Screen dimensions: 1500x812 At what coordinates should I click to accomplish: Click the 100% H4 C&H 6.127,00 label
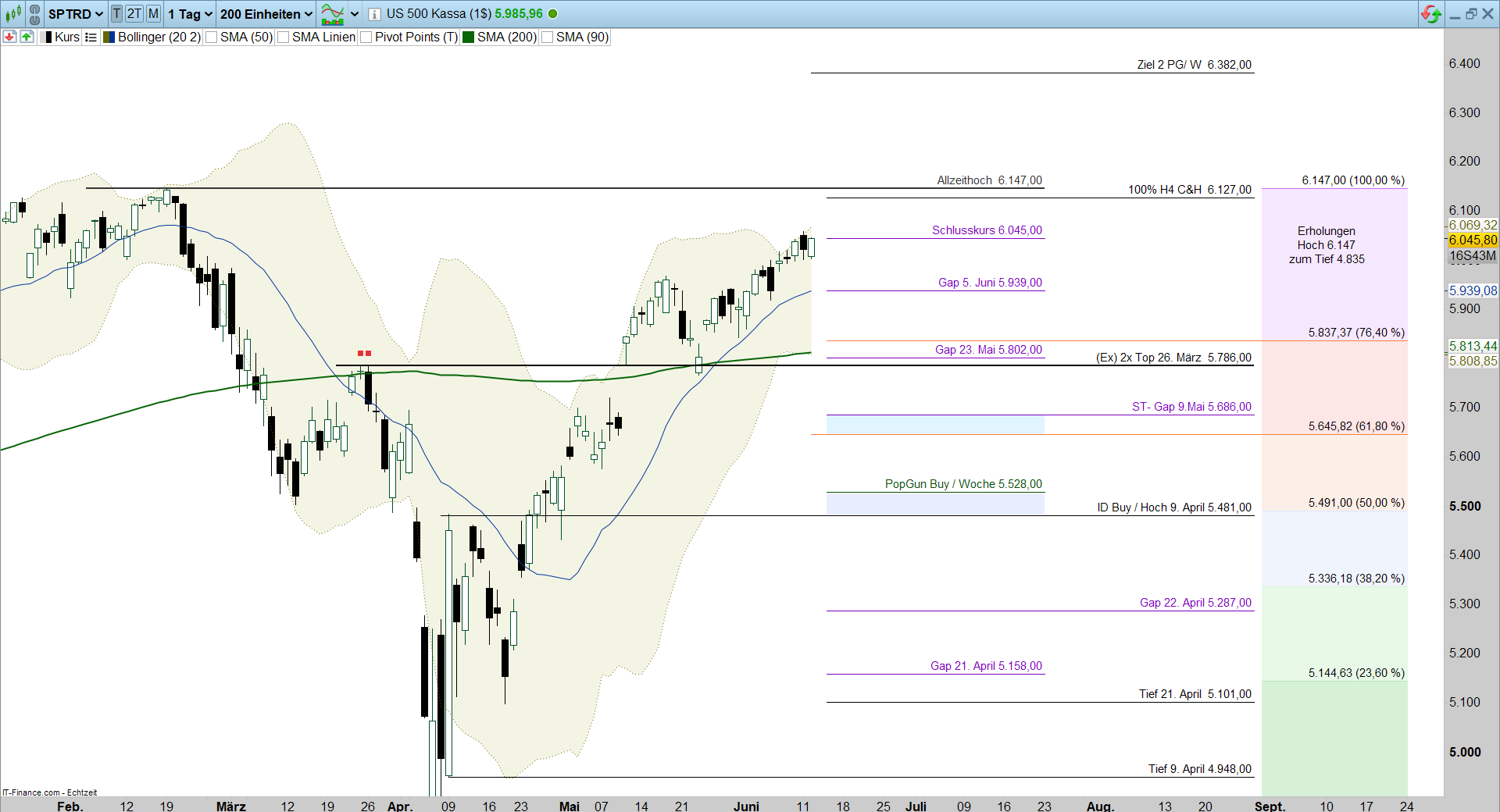pyautogui.click(x=1189, y=190)
